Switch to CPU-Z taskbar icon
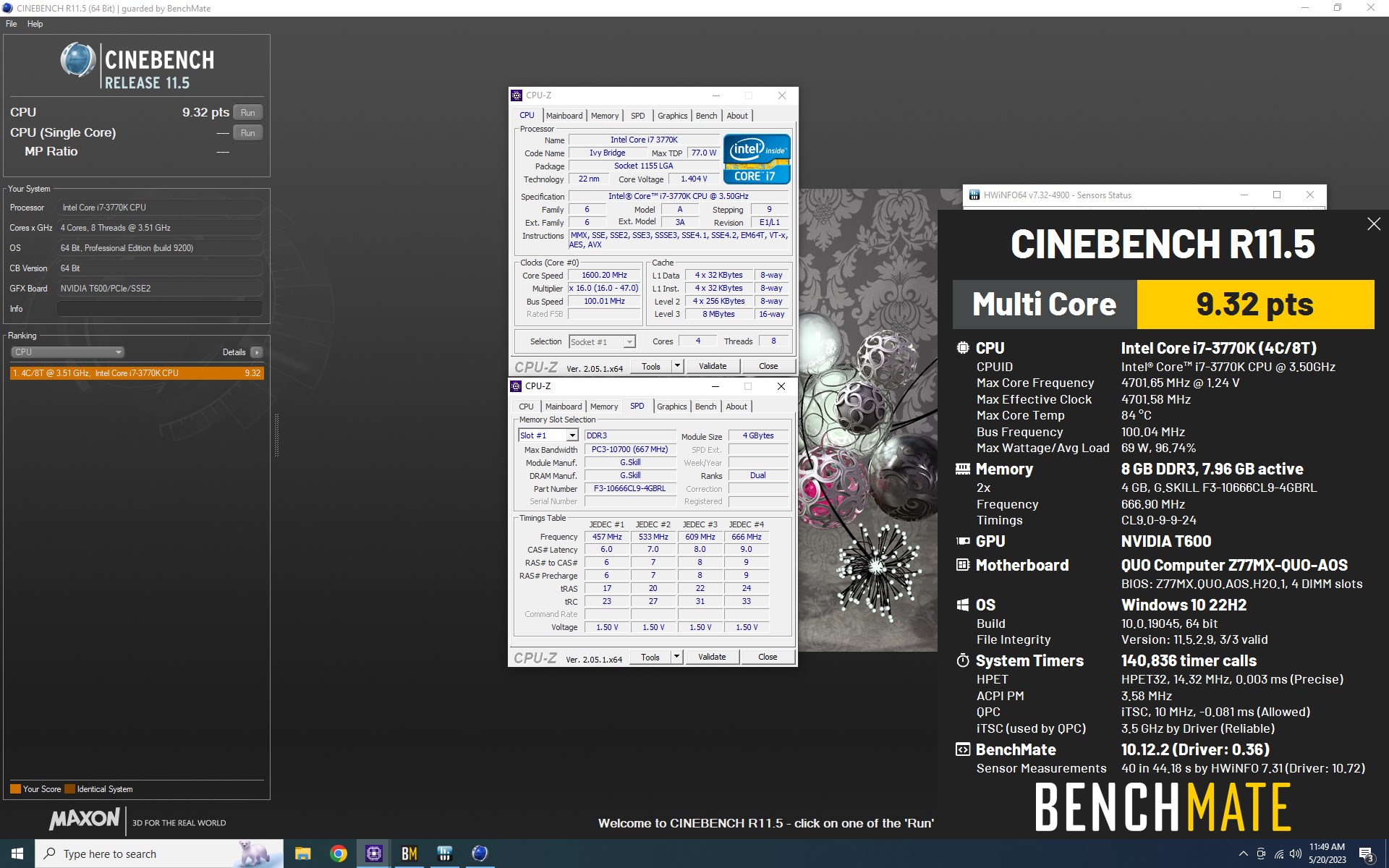 tap(373, 854)
